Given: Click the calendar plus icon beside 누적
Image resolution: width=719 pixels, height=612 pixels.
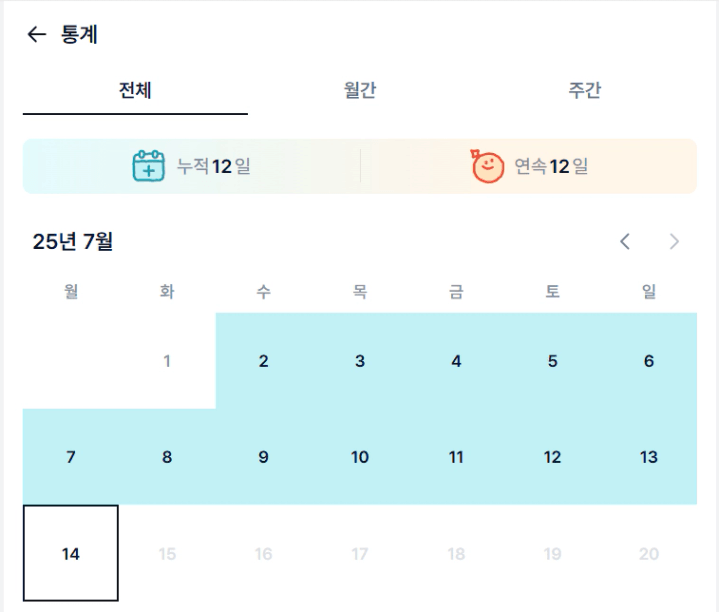Looking at the screenshot, I should [x=149, y=166].
